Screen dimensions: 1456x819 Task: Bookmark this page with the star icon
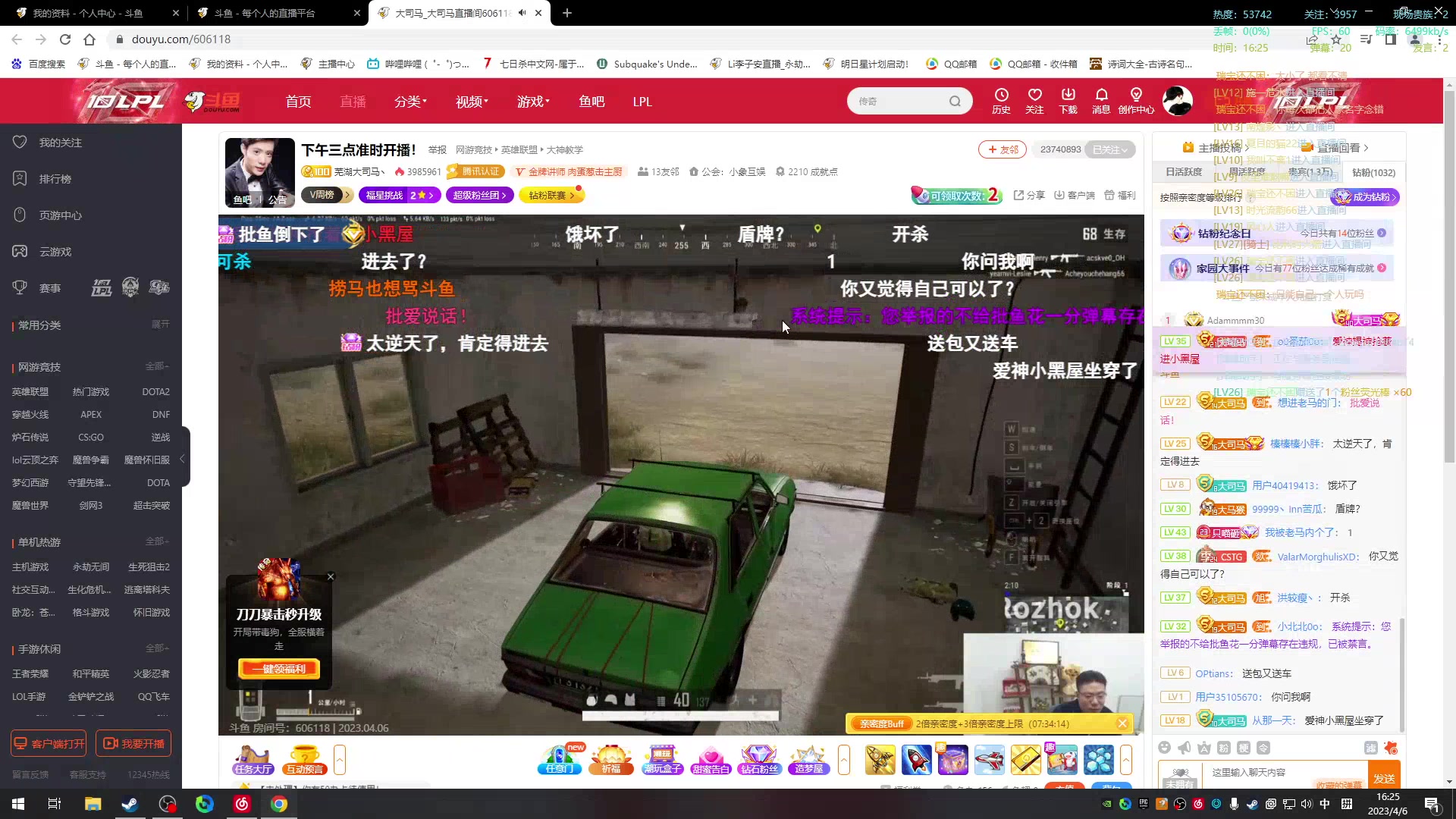click(1336, 39)
